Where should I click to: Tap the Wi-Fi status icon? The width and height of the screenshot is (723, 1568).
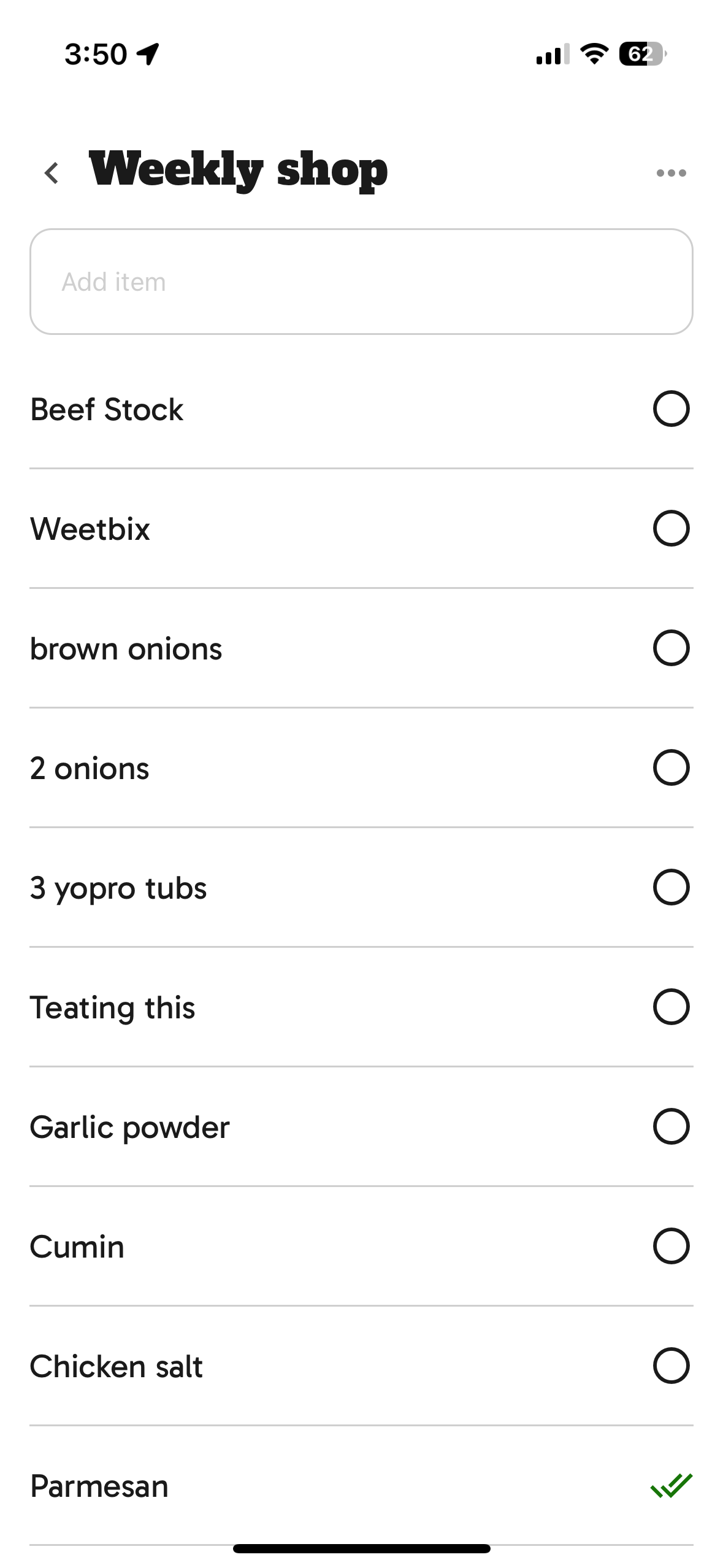pos(594,54)
